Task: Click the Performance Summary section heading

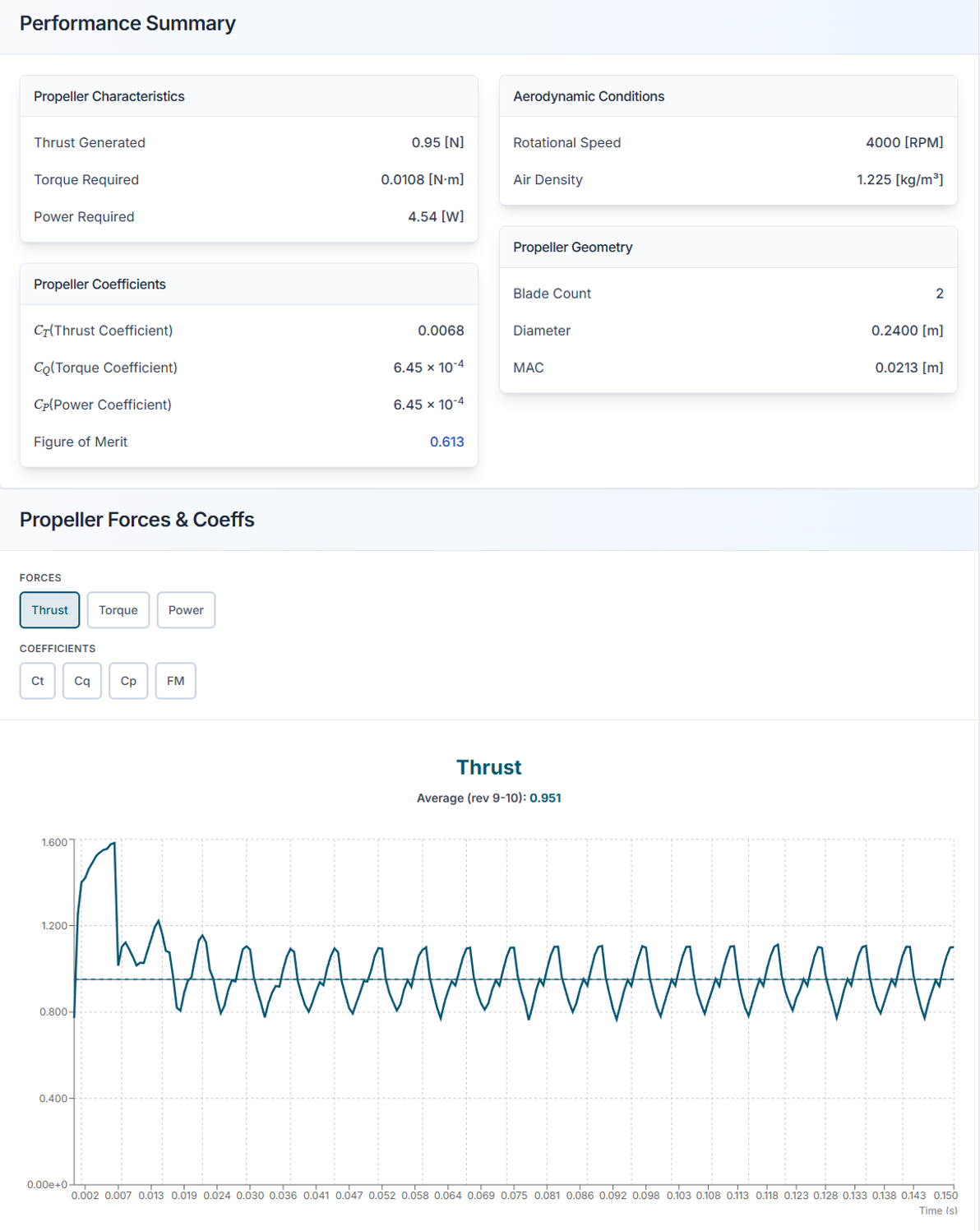Action: click(x=127, y=24)
